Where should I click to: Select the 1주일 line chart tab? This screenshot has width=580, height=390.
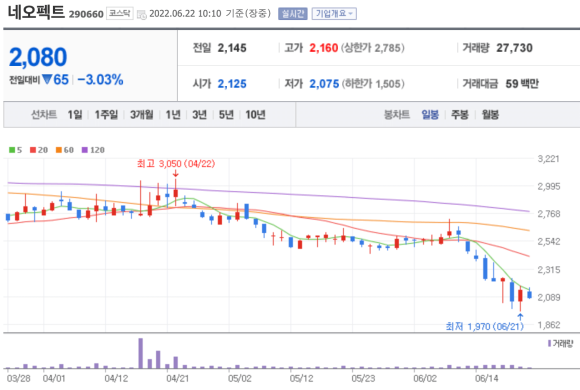tap(106, 115)
